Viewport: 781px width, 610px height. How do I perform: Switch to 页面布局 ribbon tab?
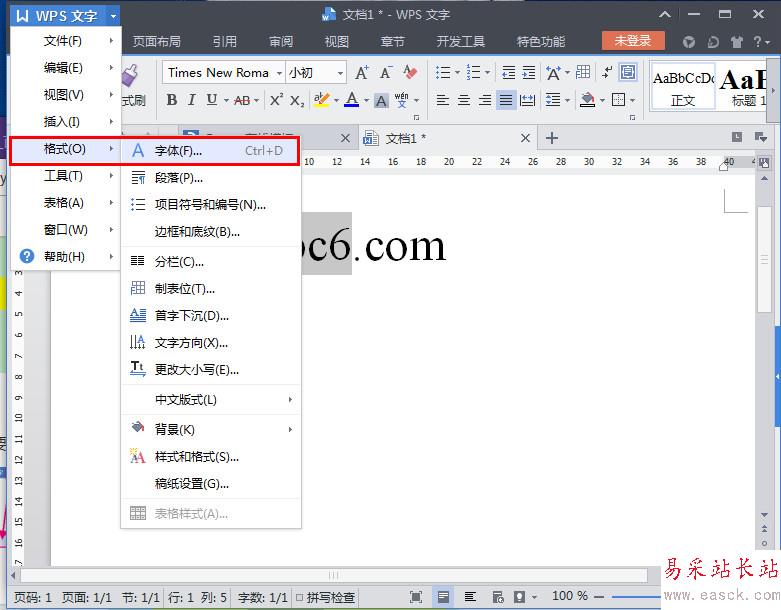pos(156,41)
